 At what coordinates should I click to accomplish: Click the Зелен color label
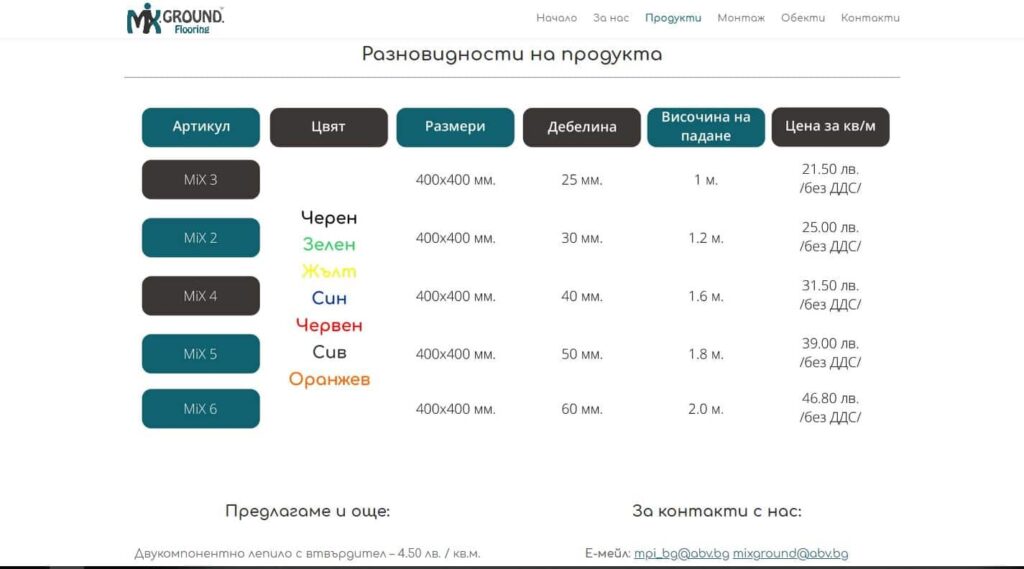[x=329, y=245]
